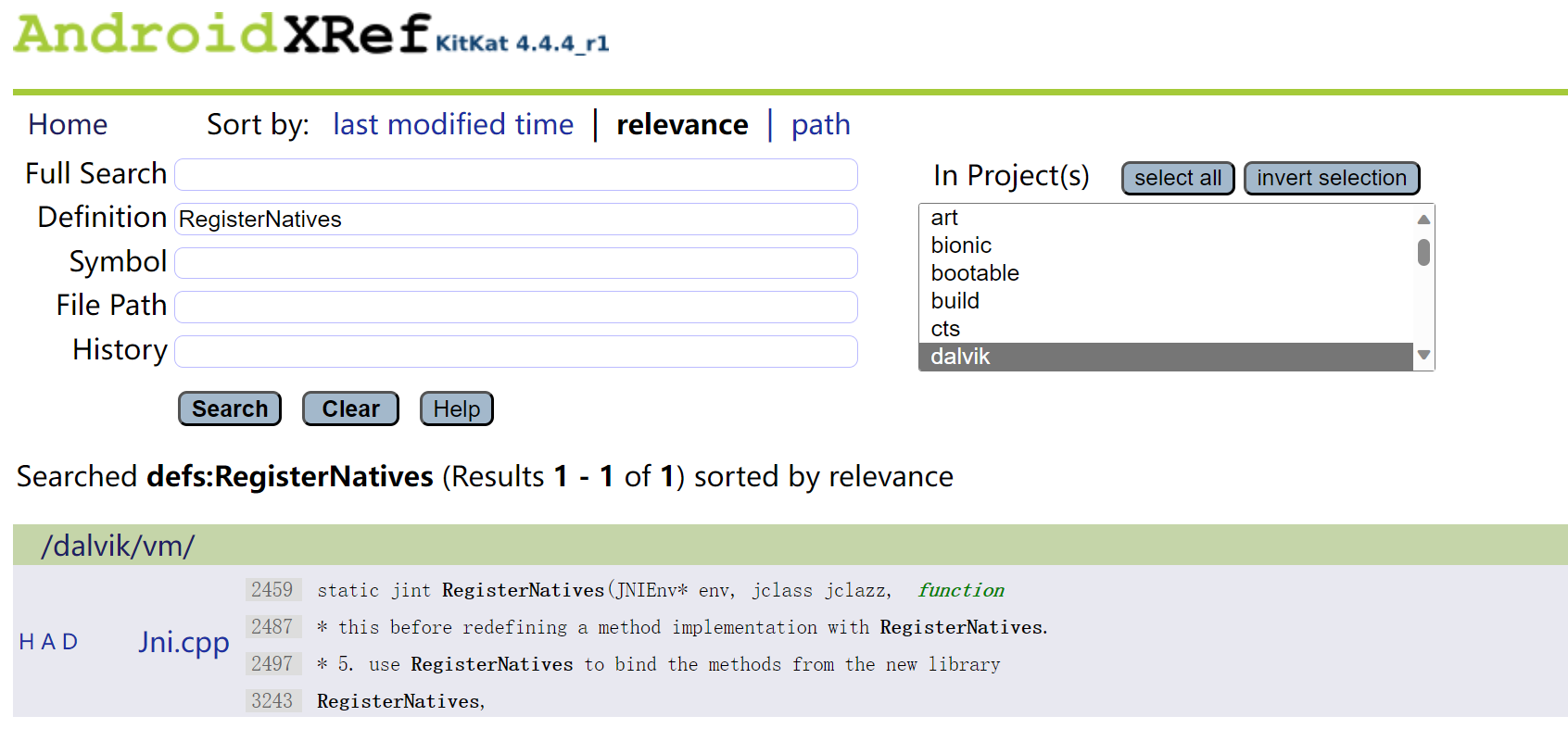Click the Definition field containing RegisterNatives

pyautogui.click(x=516, y=219)
